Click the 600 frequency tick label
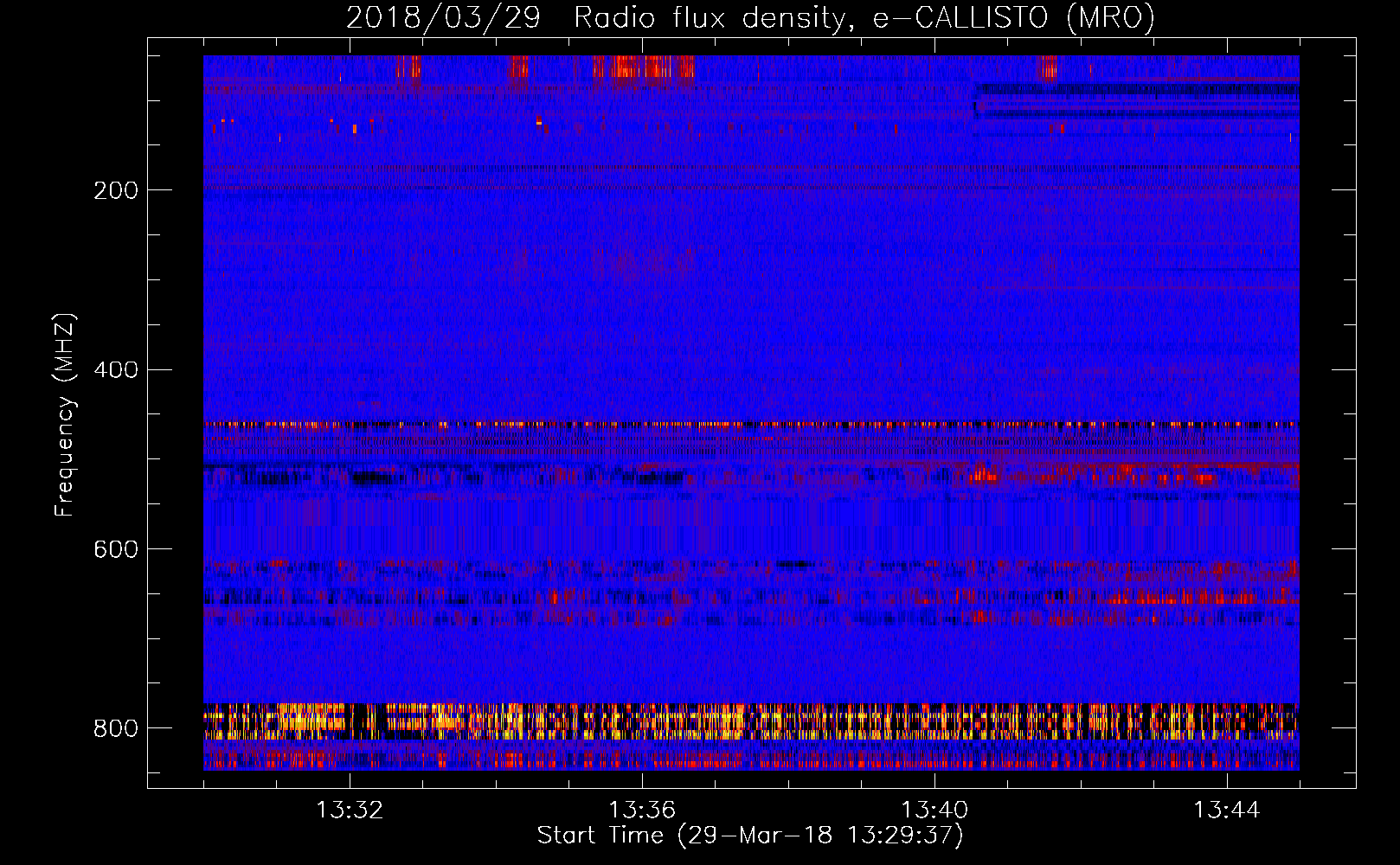 tap(116, 550)
